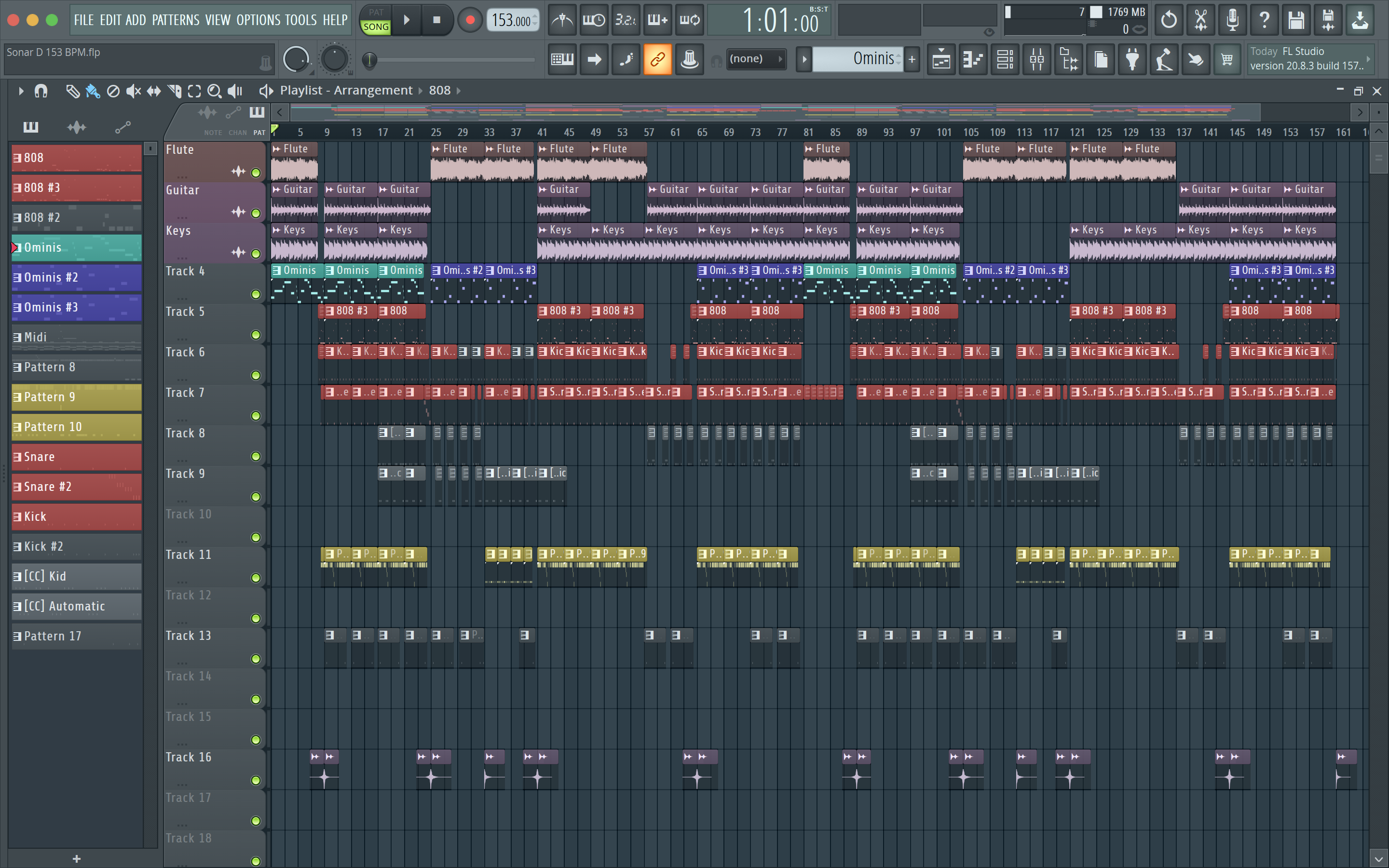The image size is (1389, 868).
Task: Mute Track 16 green light
Action: tap(256, 781)
